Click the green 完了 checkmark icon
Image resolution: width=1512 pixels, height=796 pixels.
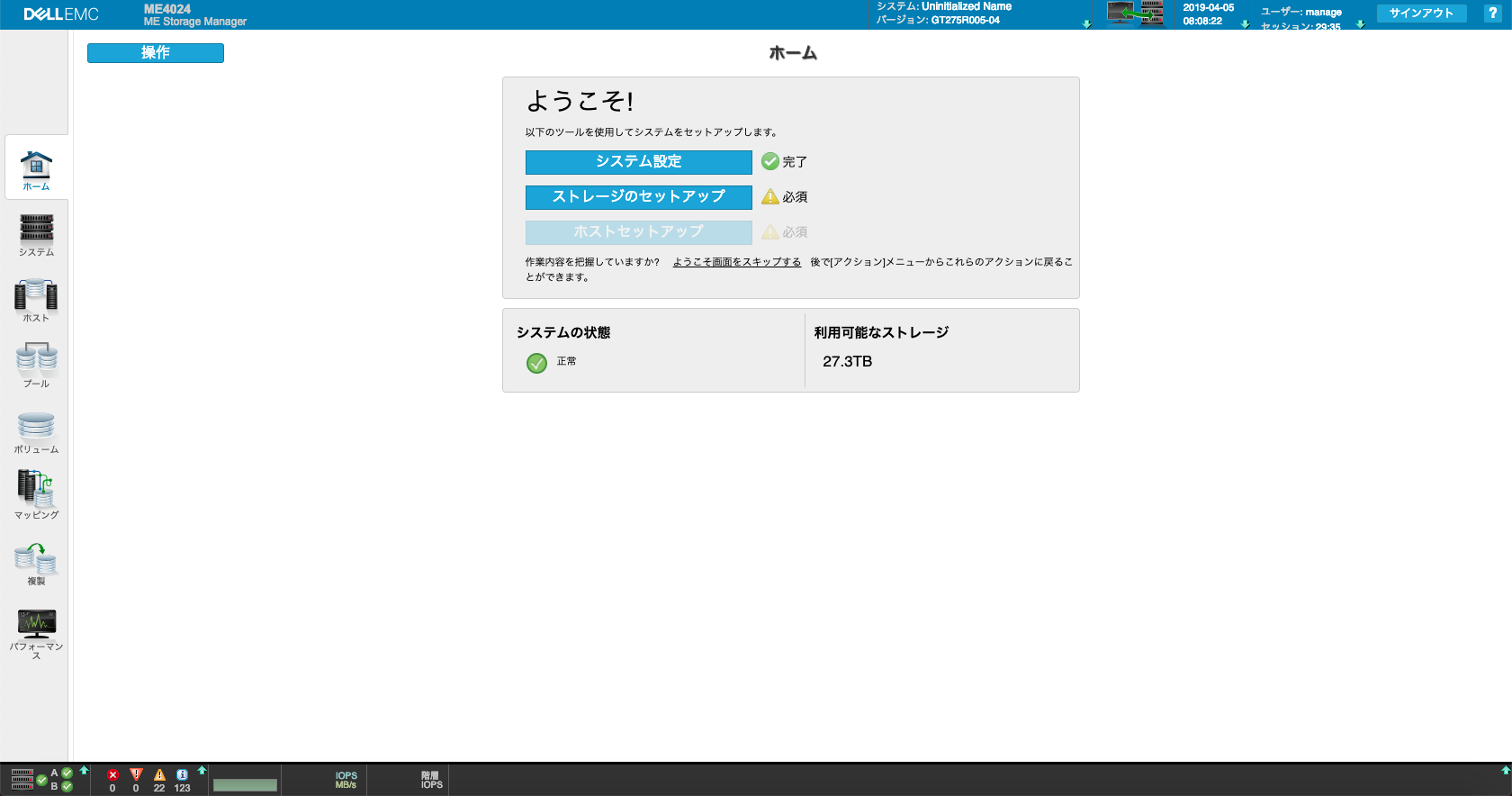pyautogui.click(x=770, y=161)
